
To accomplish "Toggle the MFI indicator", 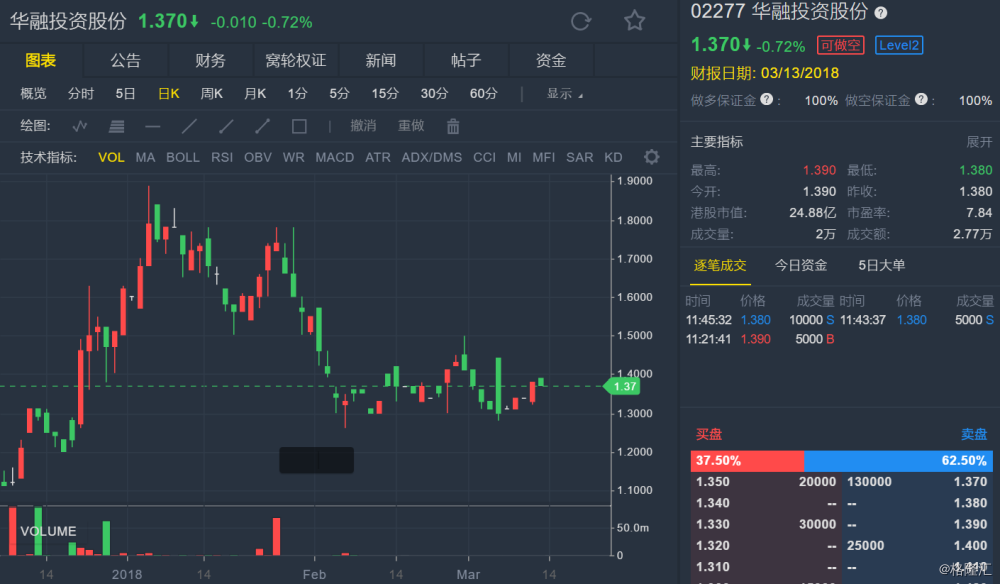I will coord(544,157).
